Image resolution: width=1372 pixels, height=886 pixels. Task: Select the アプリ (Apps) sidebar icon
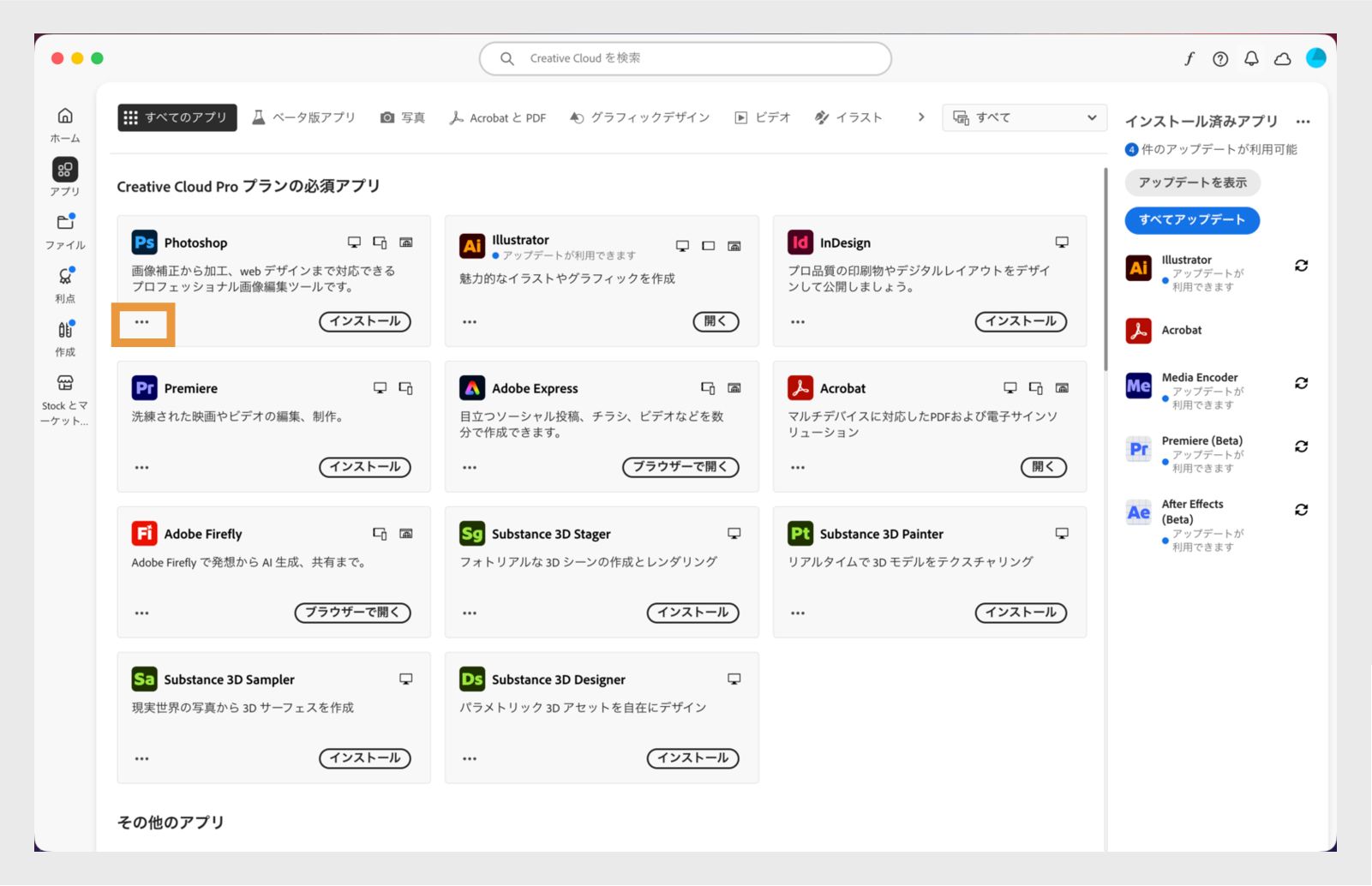tap(65, 170)
